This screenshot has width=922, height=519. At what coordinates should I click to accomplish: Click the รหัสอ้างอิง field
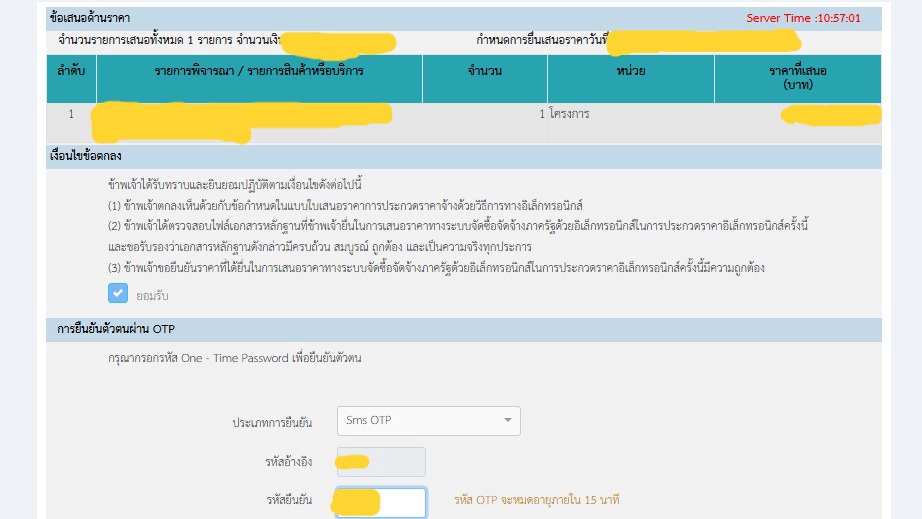[x=380, y=461]
